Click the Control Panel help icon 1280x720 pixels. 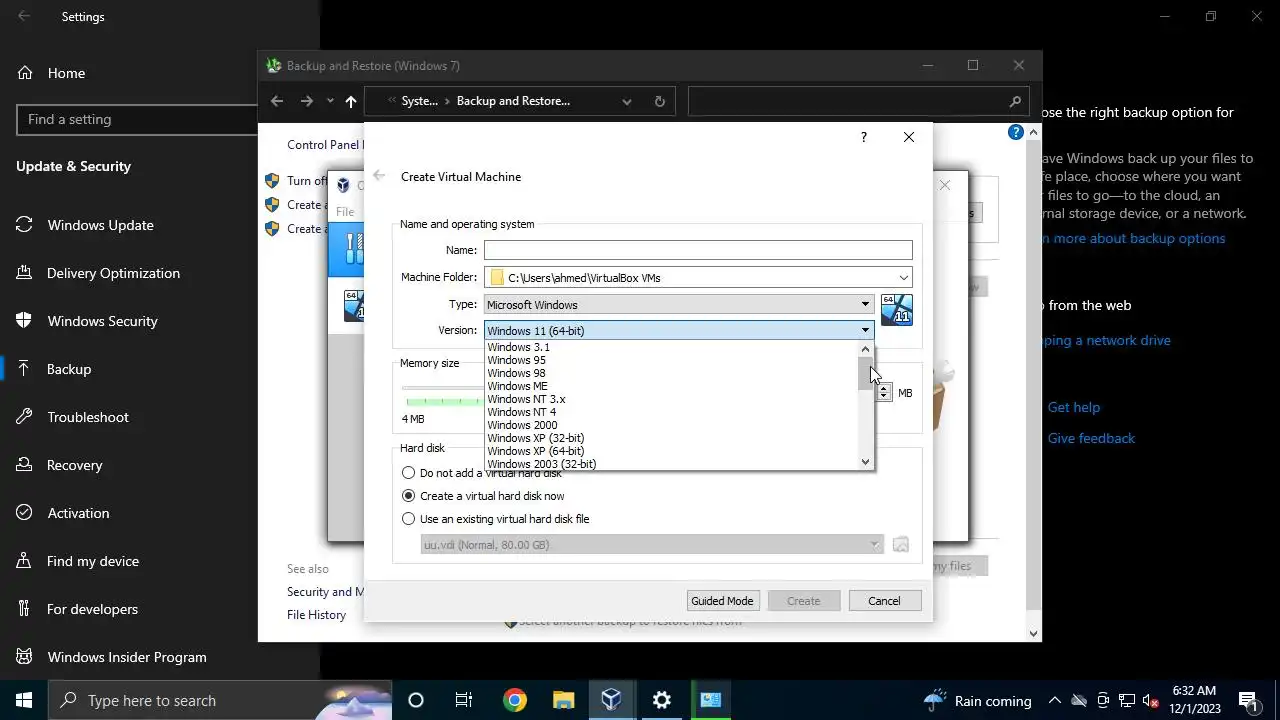coord(1016,132)
